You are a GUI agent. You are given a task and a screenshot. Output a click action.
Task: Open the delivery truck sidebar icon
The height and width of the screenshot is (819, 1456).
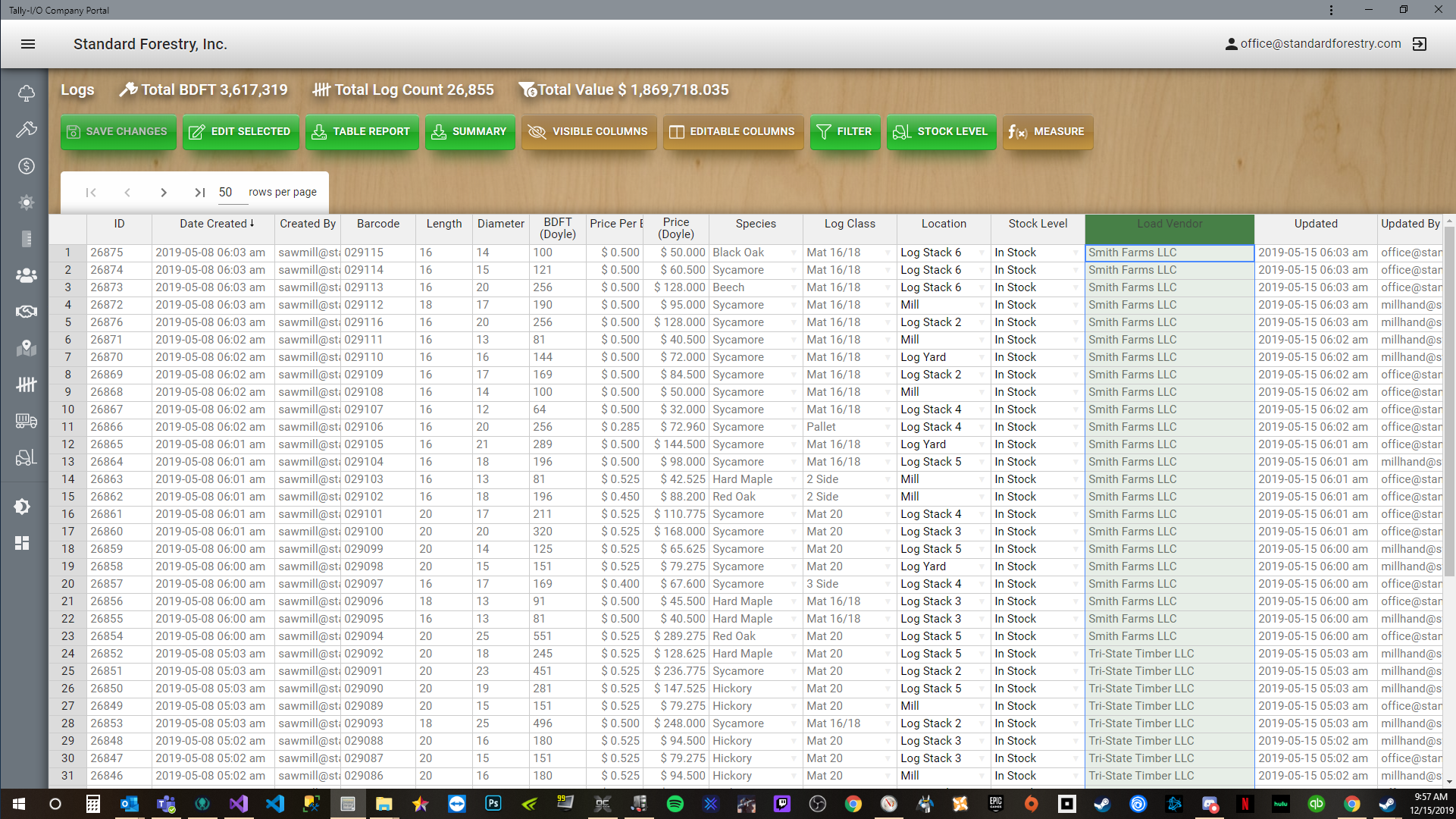[x=26, y=421]
